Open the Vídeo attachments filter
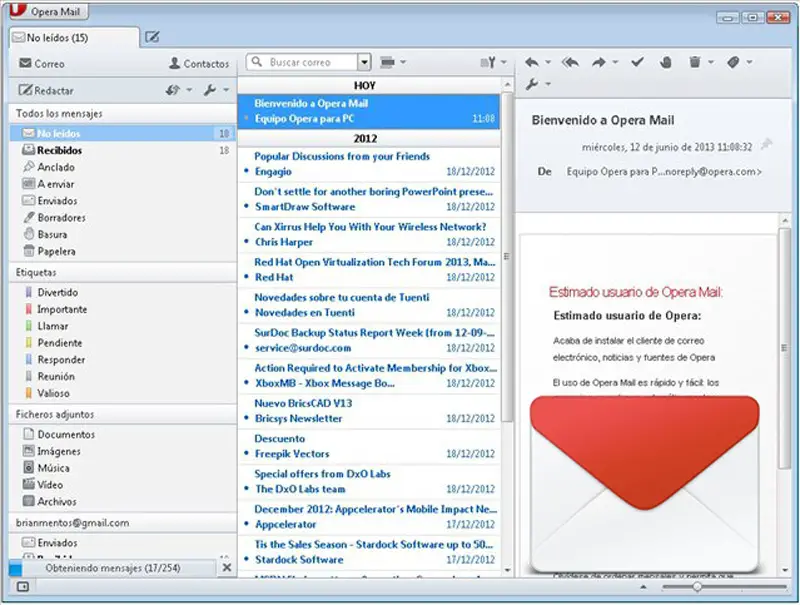 coord(122,485)
